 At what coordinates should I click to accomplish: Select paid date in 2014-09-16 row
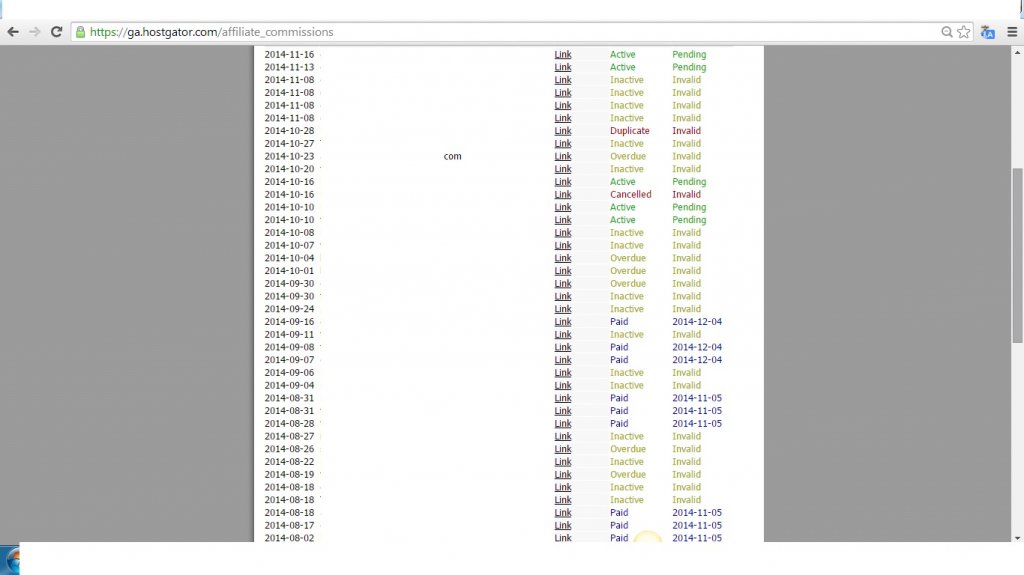[x=697, y=321]
